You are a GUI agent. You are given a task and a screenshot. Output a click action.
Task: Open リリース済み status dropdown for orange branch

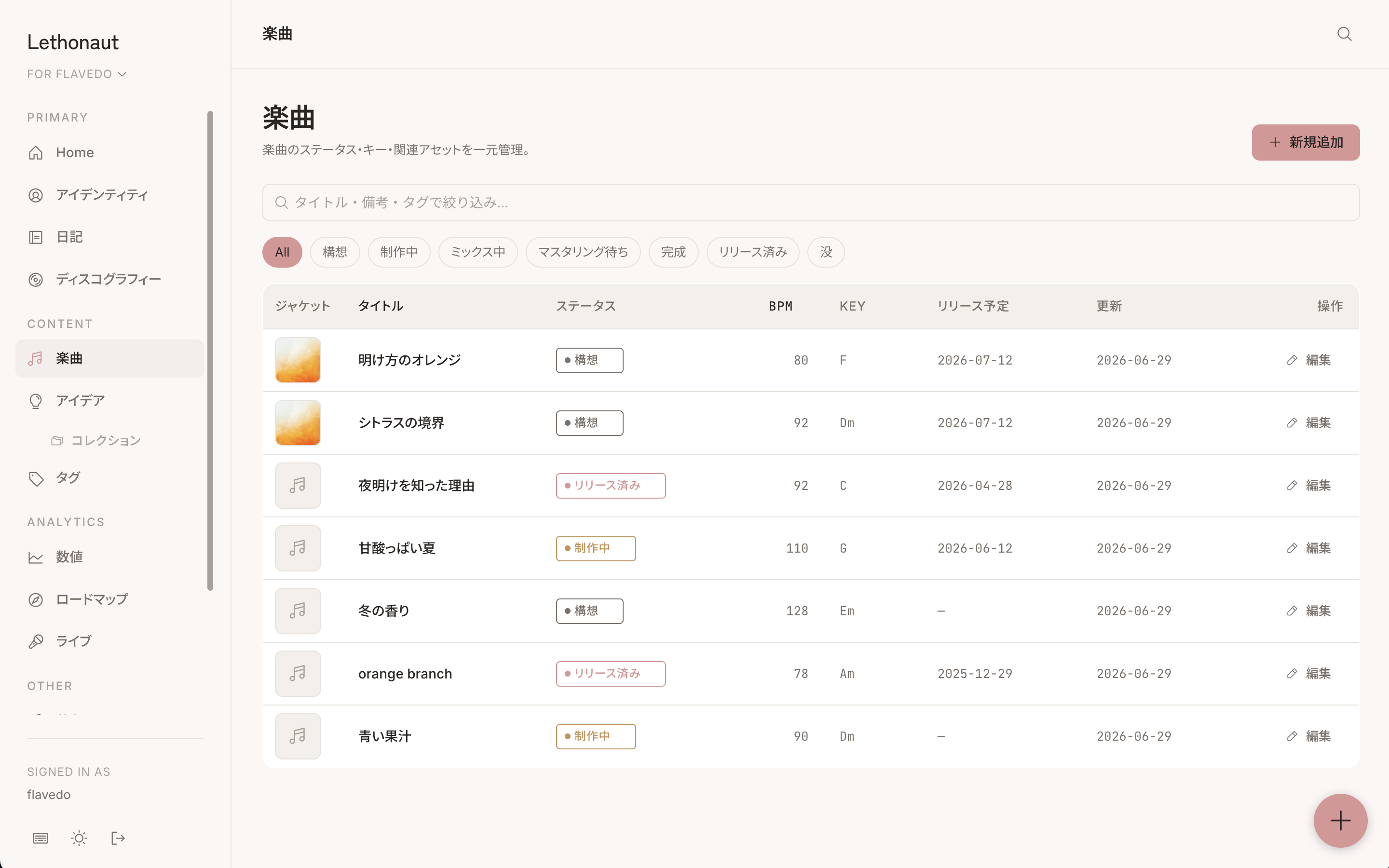coord(611,673)
